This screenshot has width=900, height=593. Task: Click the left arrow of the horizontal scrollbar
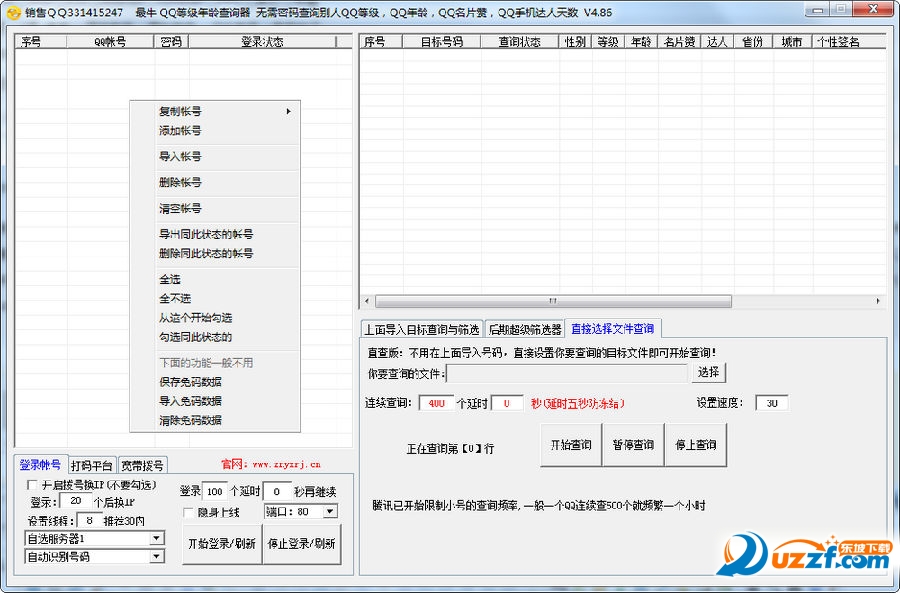(366, 301)
